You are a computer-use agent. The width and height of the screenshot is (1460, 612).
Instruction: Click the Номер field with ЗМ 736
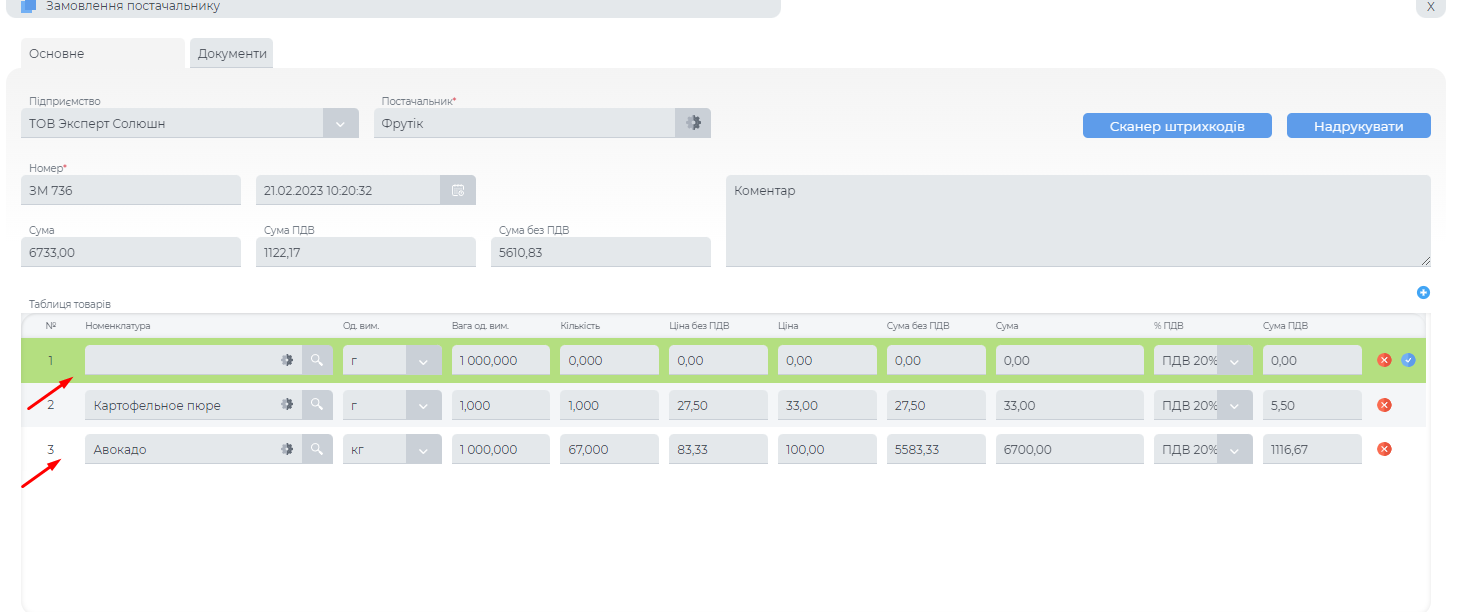tap(130, 190)
